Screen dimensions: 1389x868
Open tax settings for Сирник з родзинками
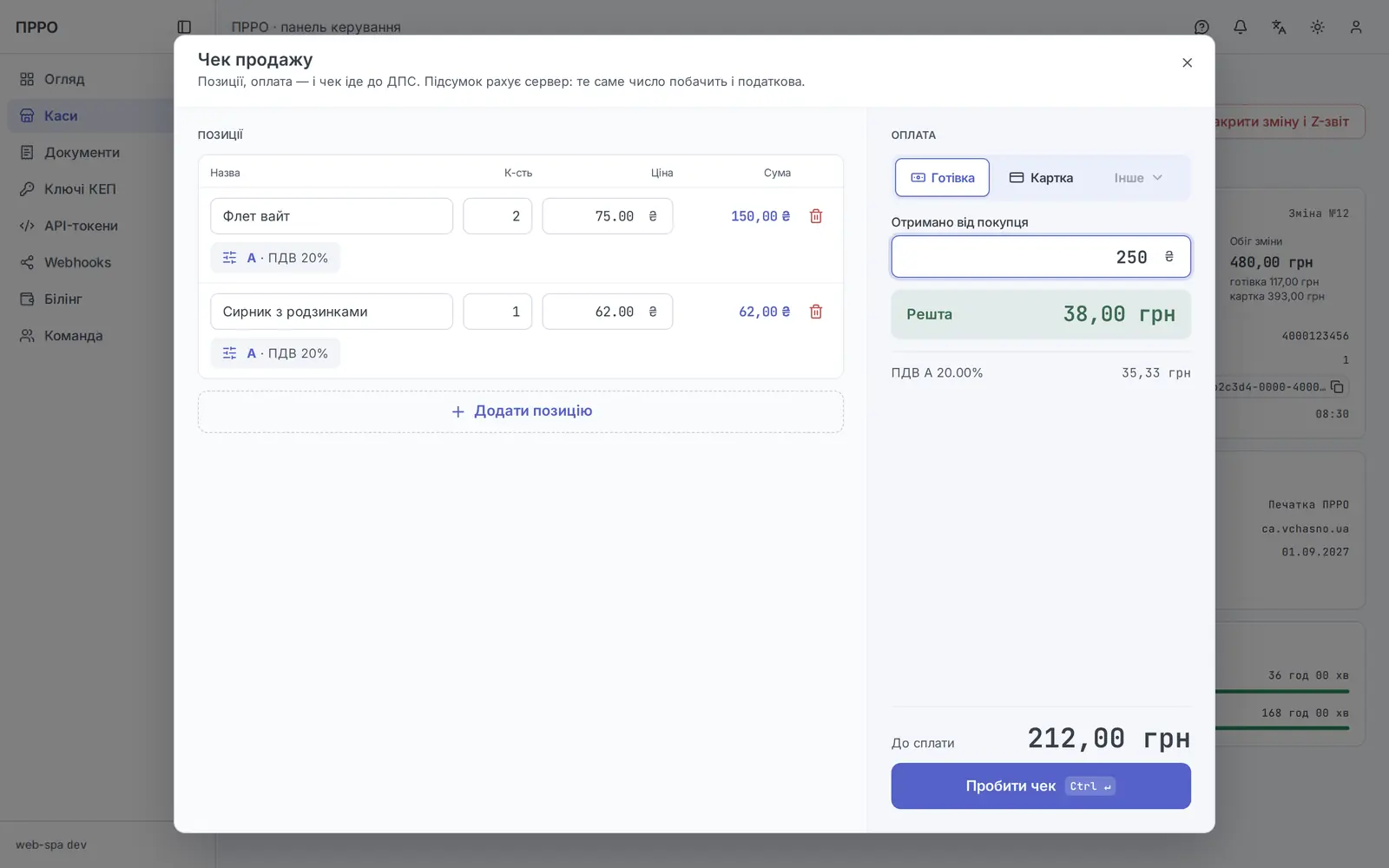pyautogui.click(x=275, y=353)
